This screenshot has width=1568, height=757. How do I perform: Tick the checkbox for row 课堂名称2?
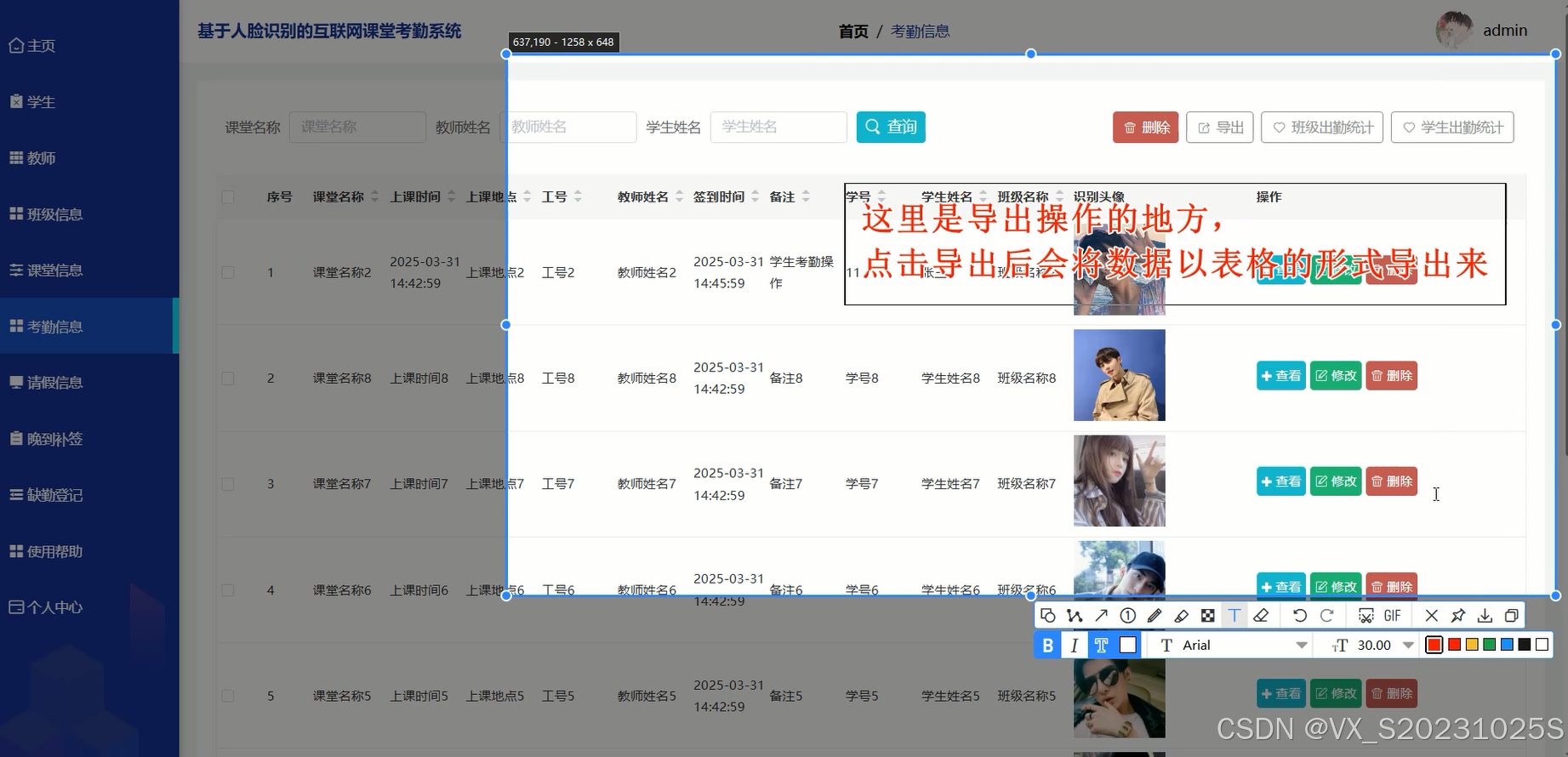(228, 272)
